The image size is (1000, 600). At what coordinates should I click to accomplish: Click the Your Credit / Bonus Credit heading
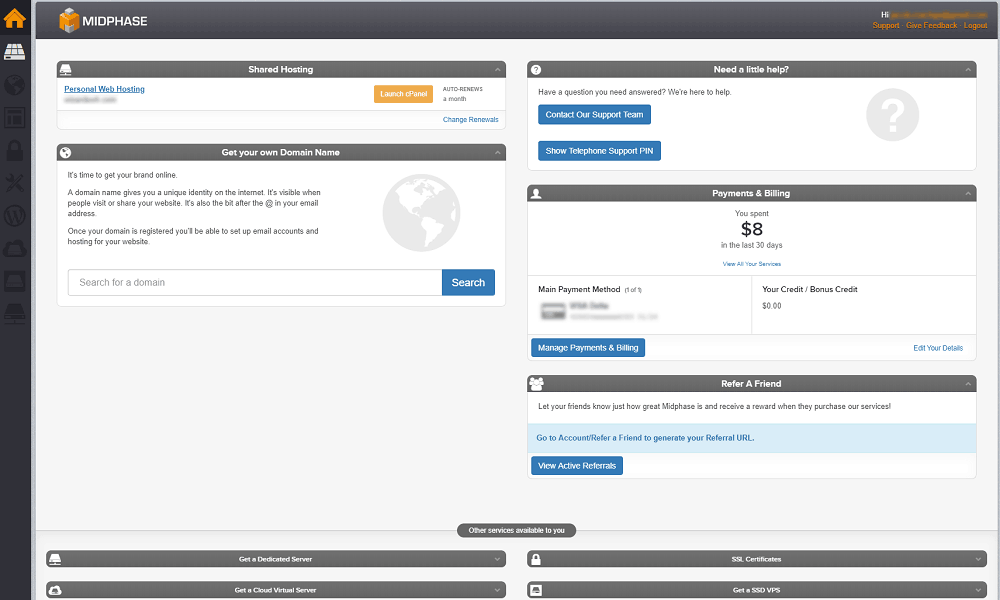click(x=810, y=289)
